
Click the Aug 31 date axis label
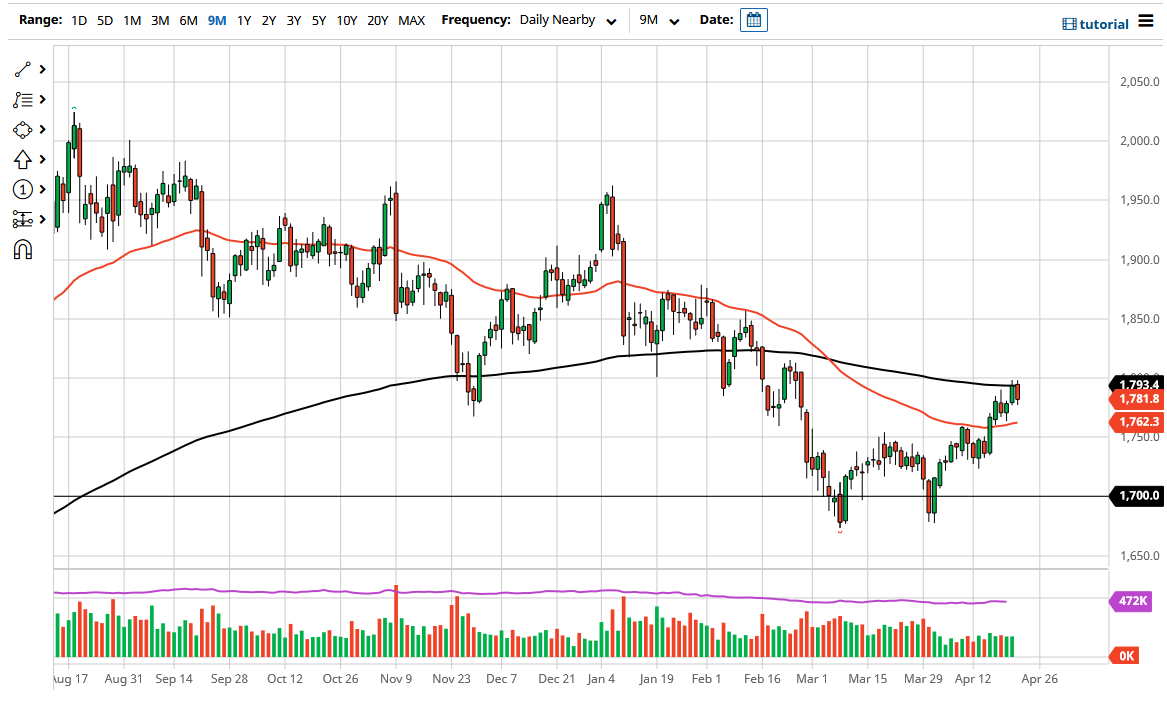124,679
